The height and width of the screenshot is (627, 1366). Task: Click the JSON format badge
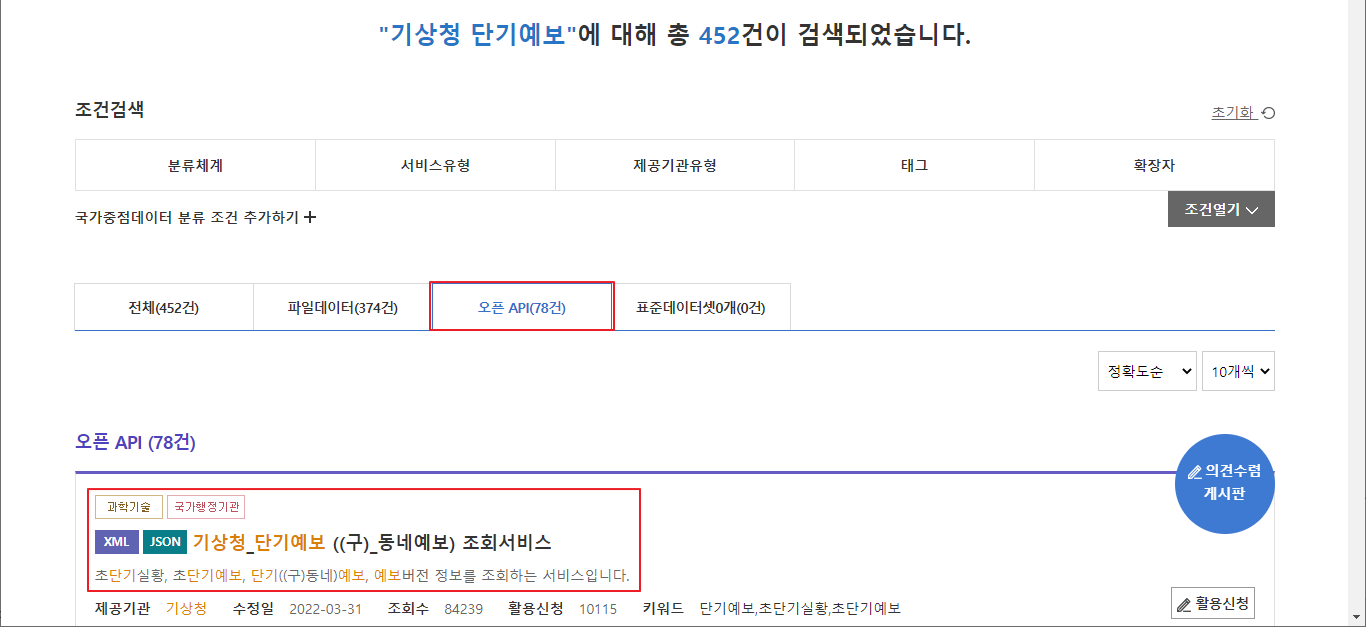[x=165, y=542]
